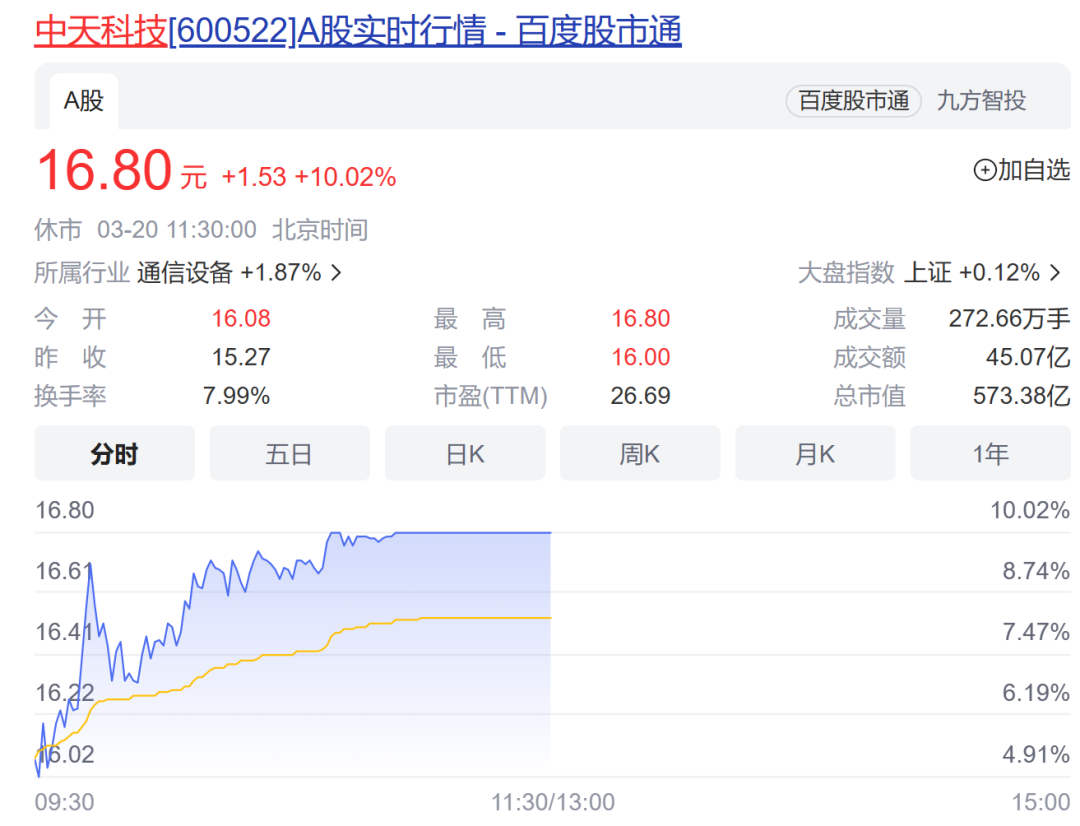The height and width of the screenshot is (826, 1080).
Task: Click y-axis label 16.41
Action: click(x=63, y=632)
